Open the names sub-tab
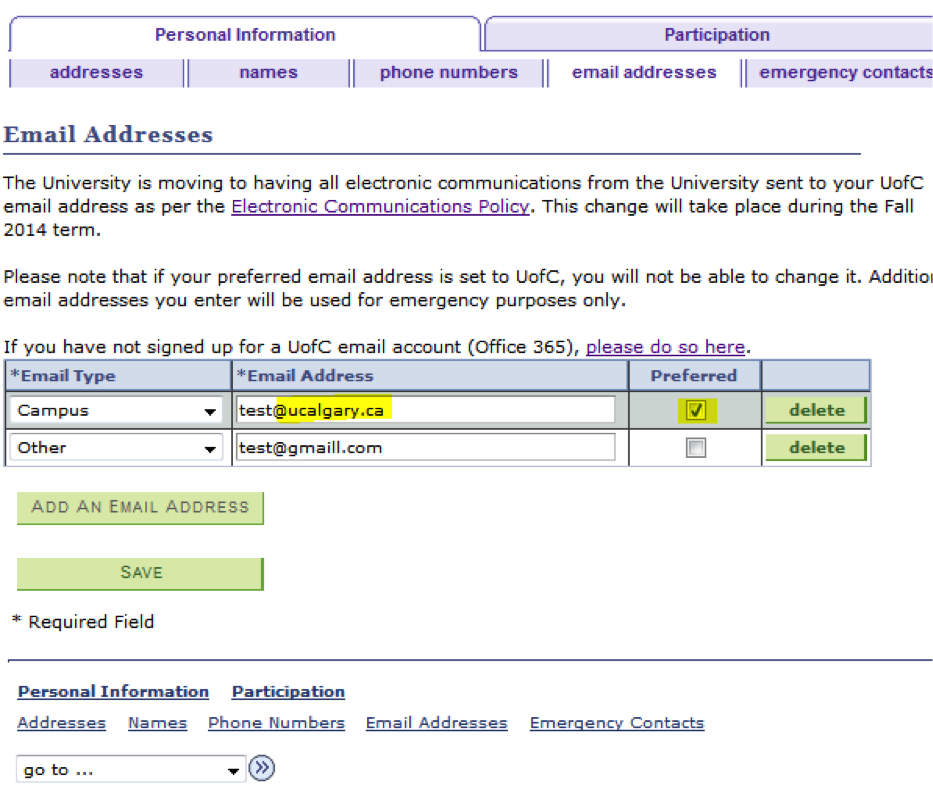The width and height of the screenshot is (933, 796). [268, 73]
